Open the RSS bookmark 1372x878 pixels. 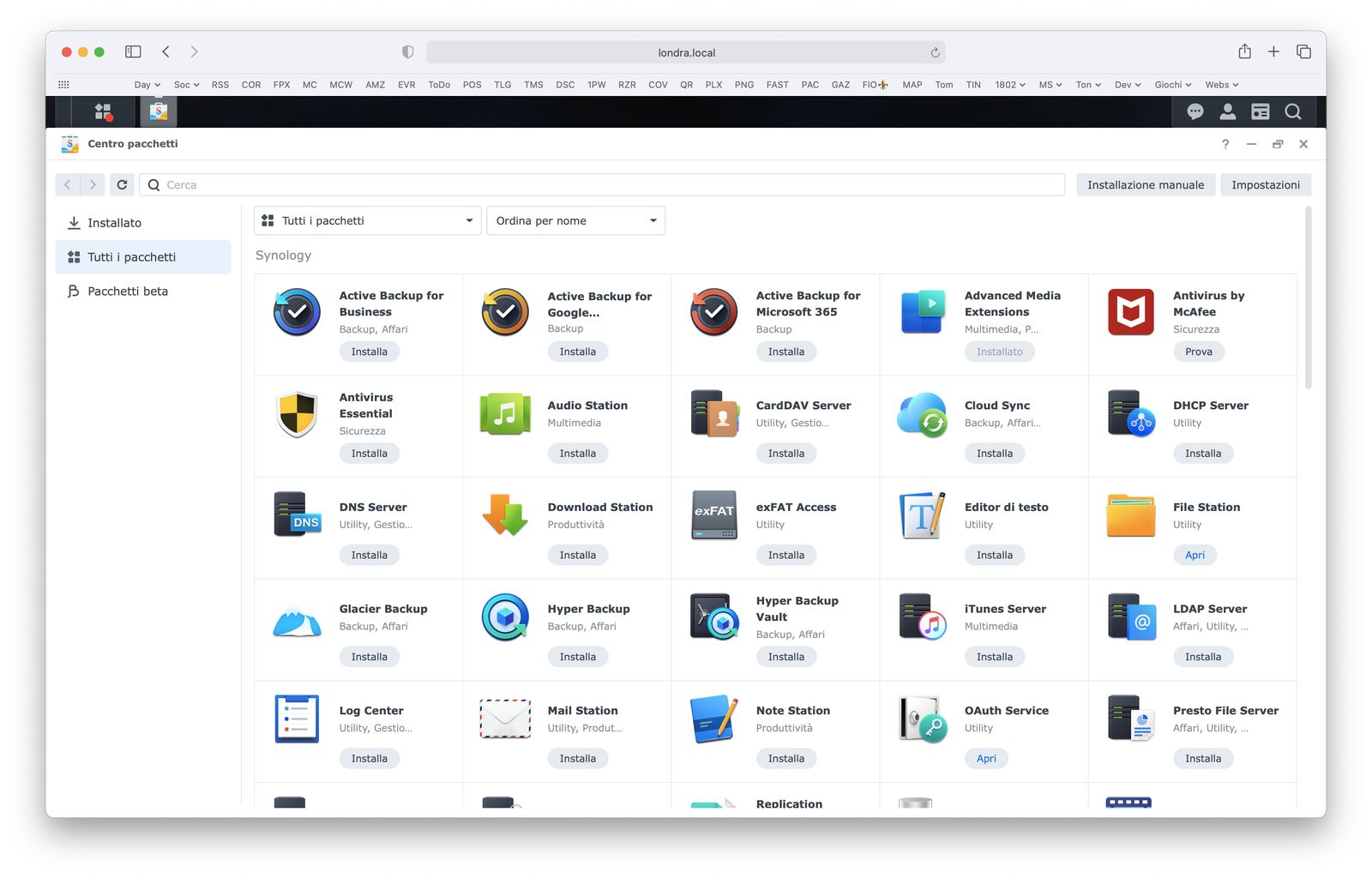tap(220, 85)
